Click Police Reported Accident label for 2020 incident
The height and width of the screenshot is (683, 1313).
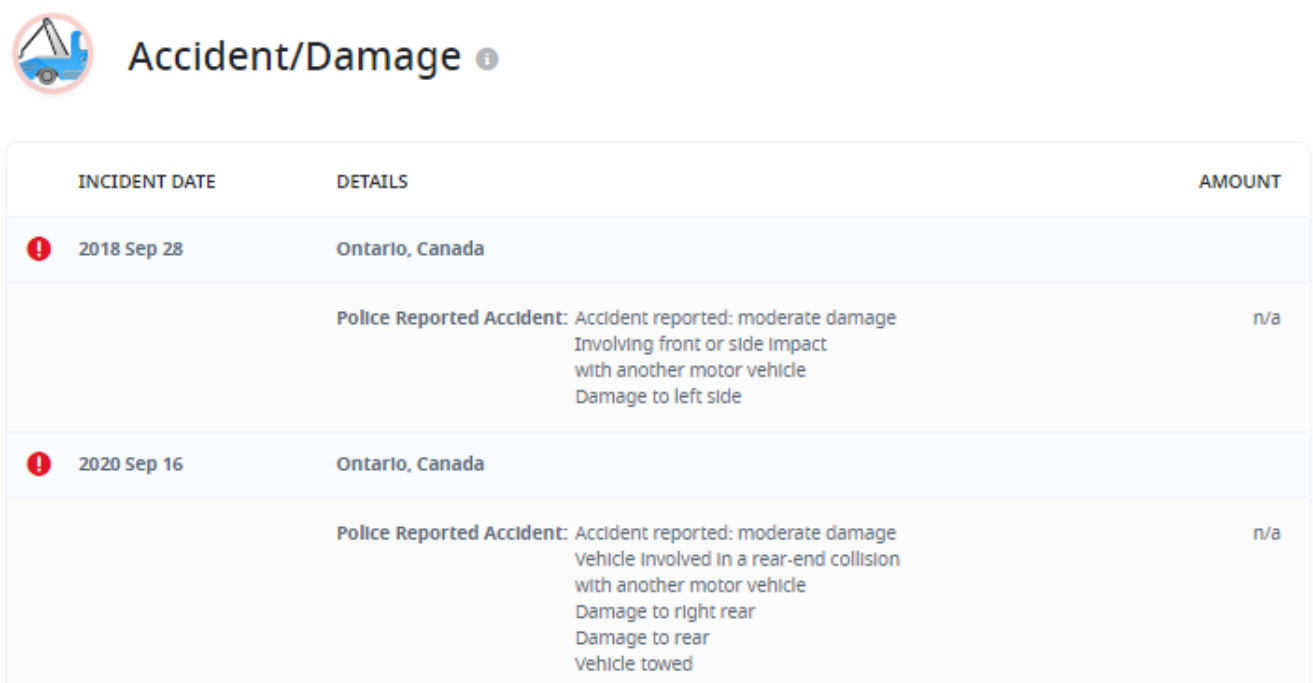[x=452, y=533]
